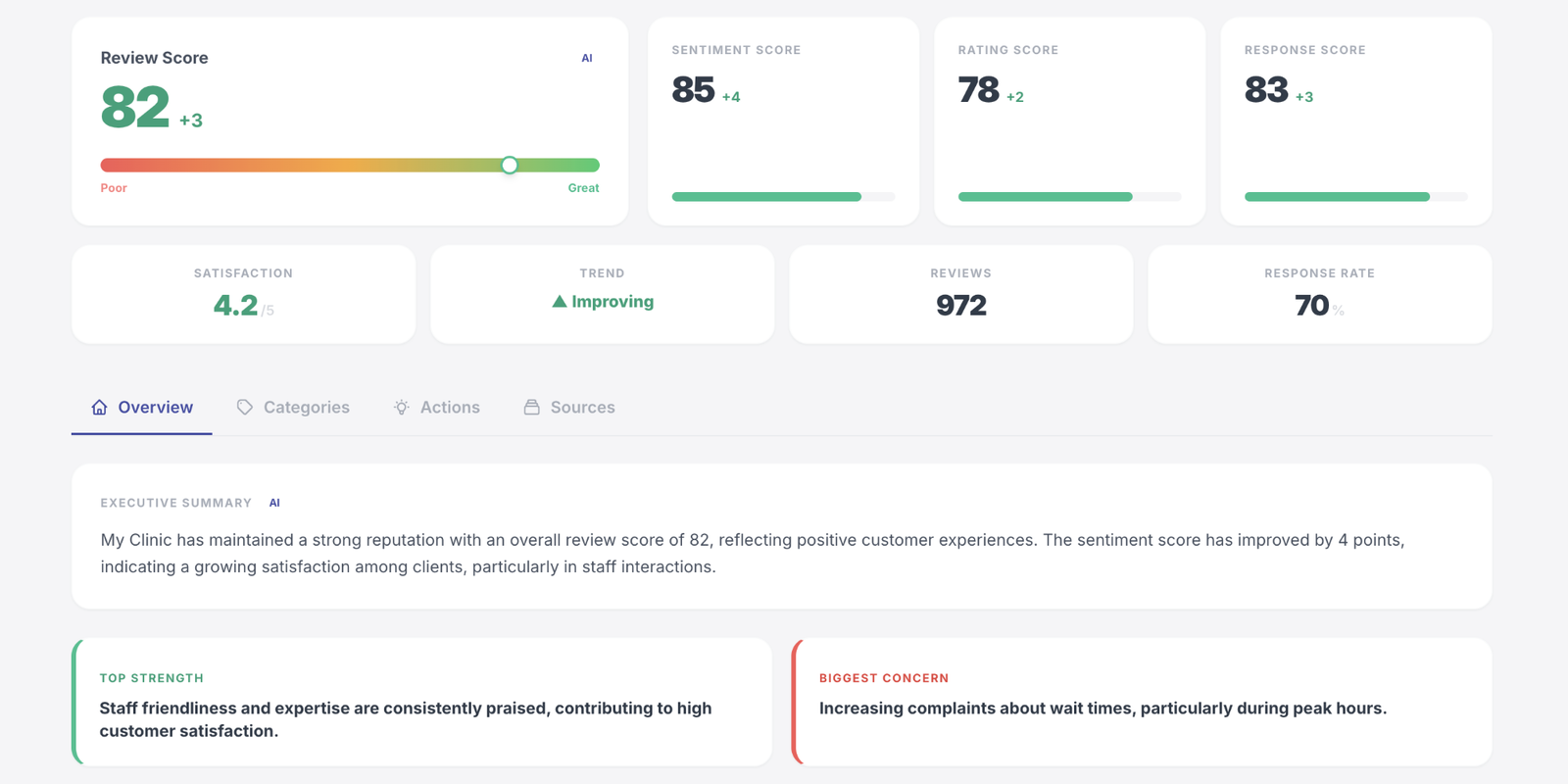
Task: Click the AI badge next to Executive Summary
Action: click(274, 503)
